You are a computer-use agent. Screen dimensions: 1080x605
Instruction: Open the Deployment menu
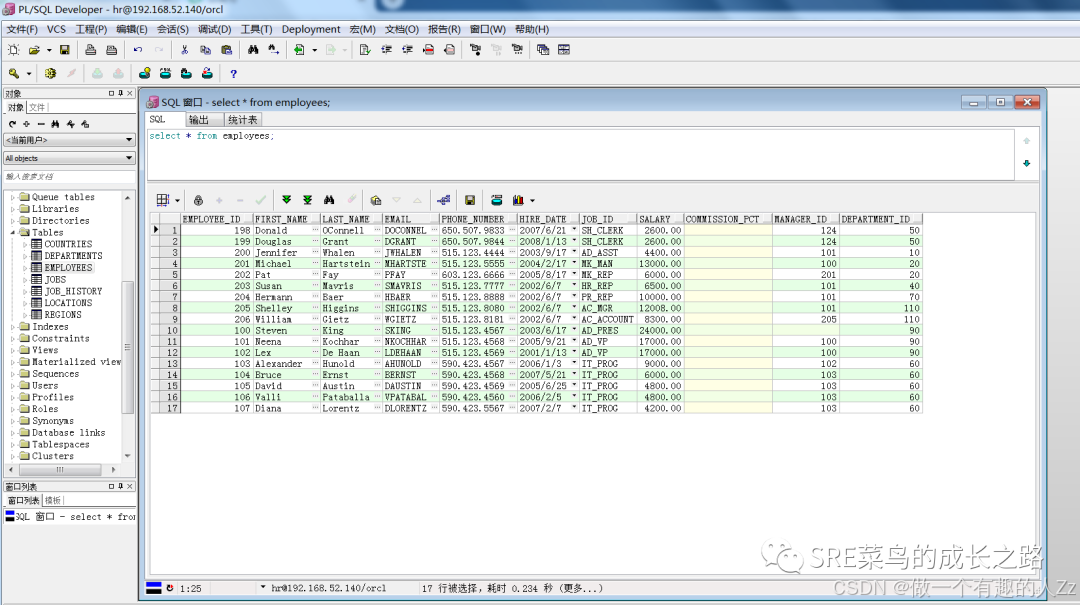311,29
